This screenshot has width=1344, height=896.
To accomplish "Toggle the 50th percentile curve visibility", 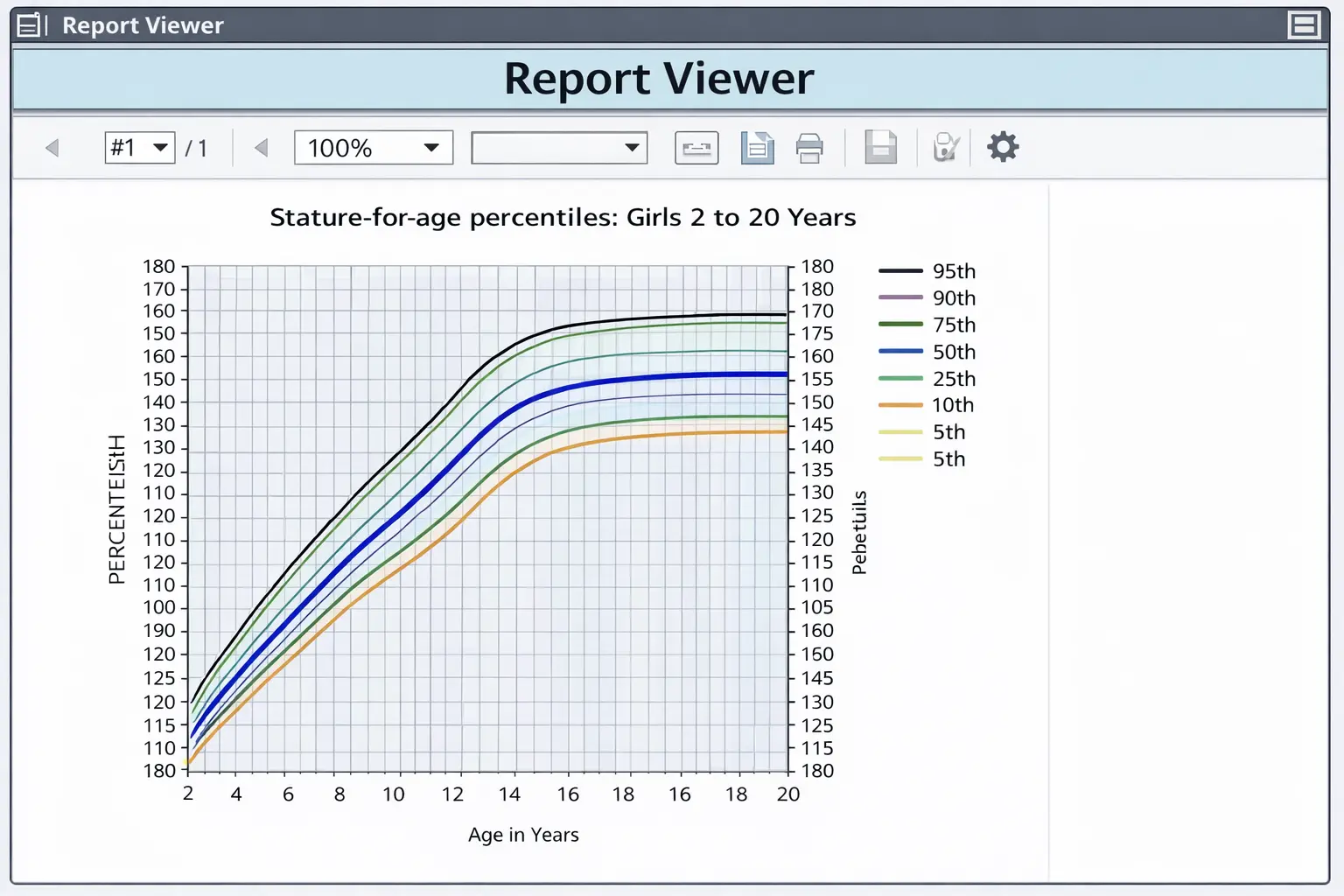I will [x=954, y=352].
